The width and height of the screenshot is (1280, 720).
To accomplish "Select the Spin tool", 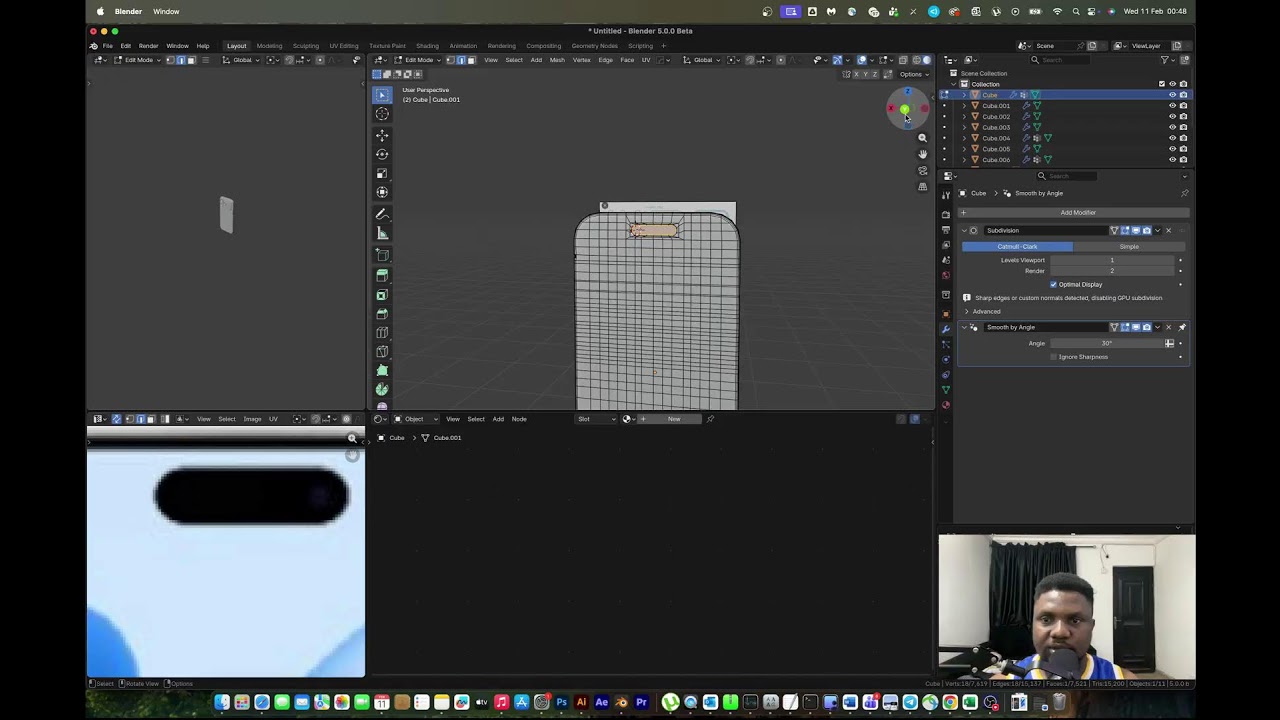I will [382, 390].
